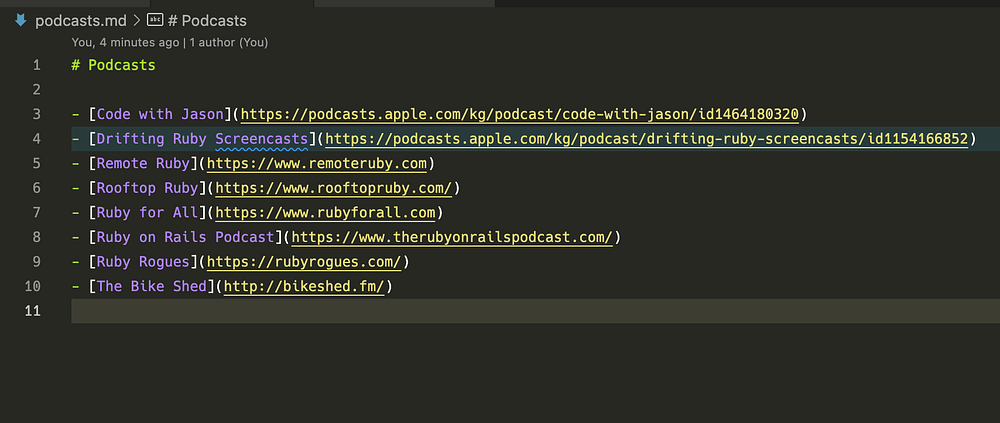This screenshot has height=423, width=1000.
Task: Place cursor in empty line 11
Action: coord(536,311)
